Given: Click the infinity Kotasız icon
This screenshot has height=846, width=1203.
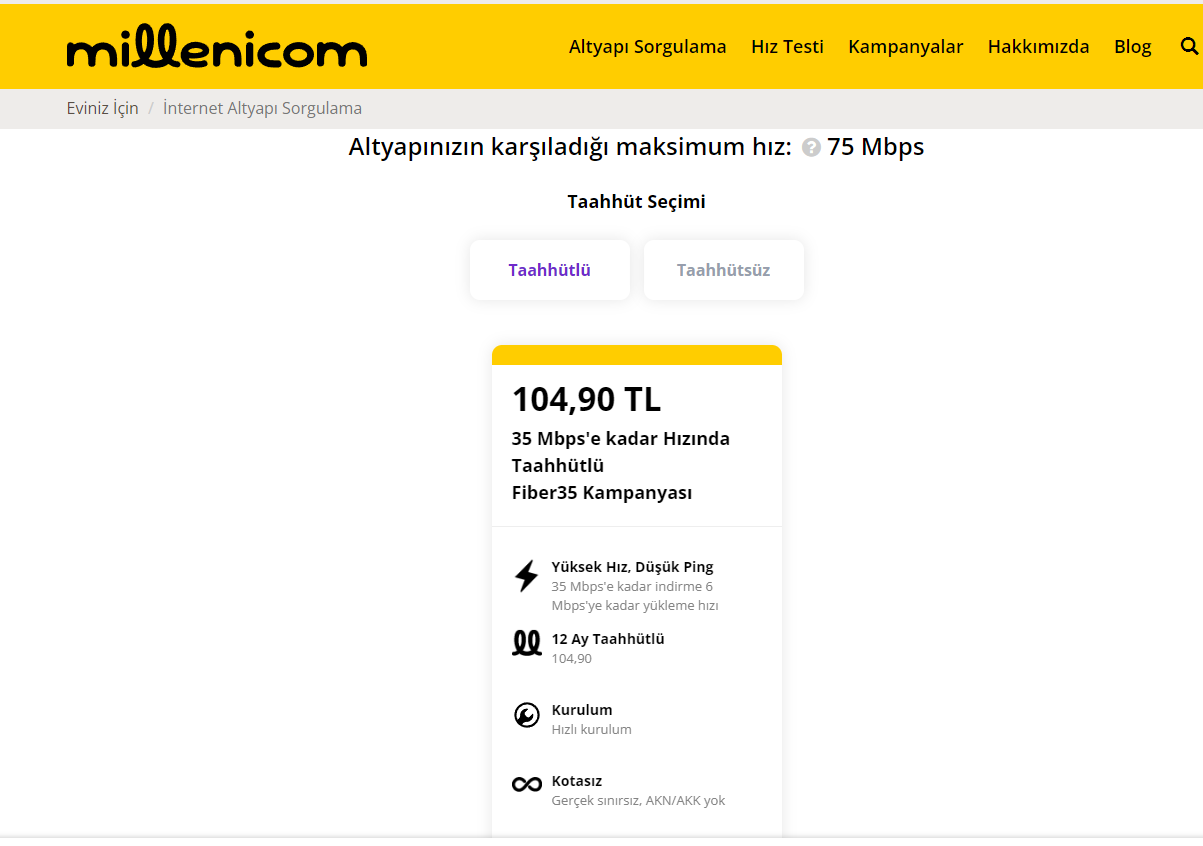Looking at the screenshot, I should click(526, 785).
